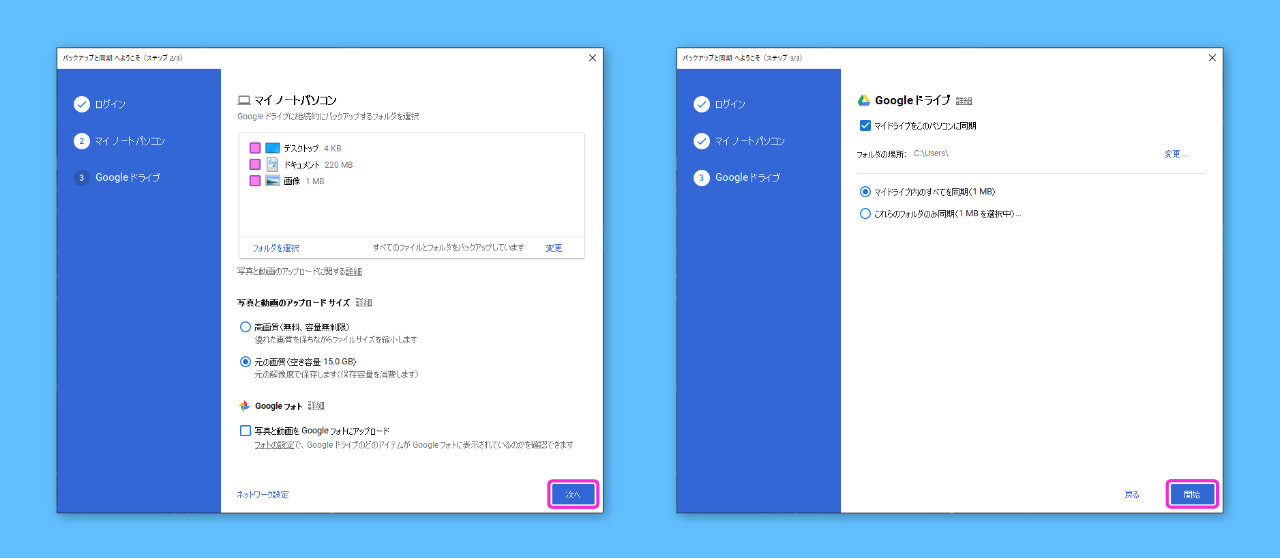Image resolution: width=1280 pixels, height=558 pixels.
Task: Click the Google ドライブ triangle logo icon
Action: pos(864,101)
